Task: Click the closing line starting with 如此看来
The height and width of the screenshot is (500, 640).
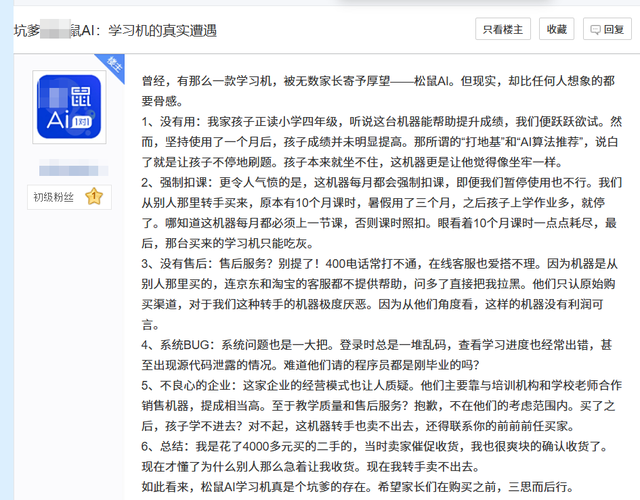Action: click(x=358, y=487)
